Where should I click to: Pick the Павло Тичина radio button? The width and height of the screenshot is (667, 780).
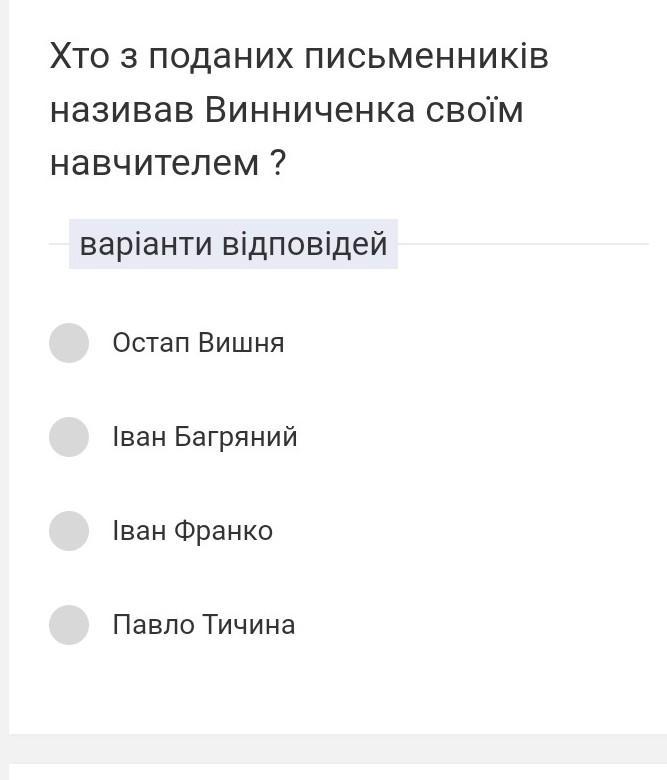point(69,625)
